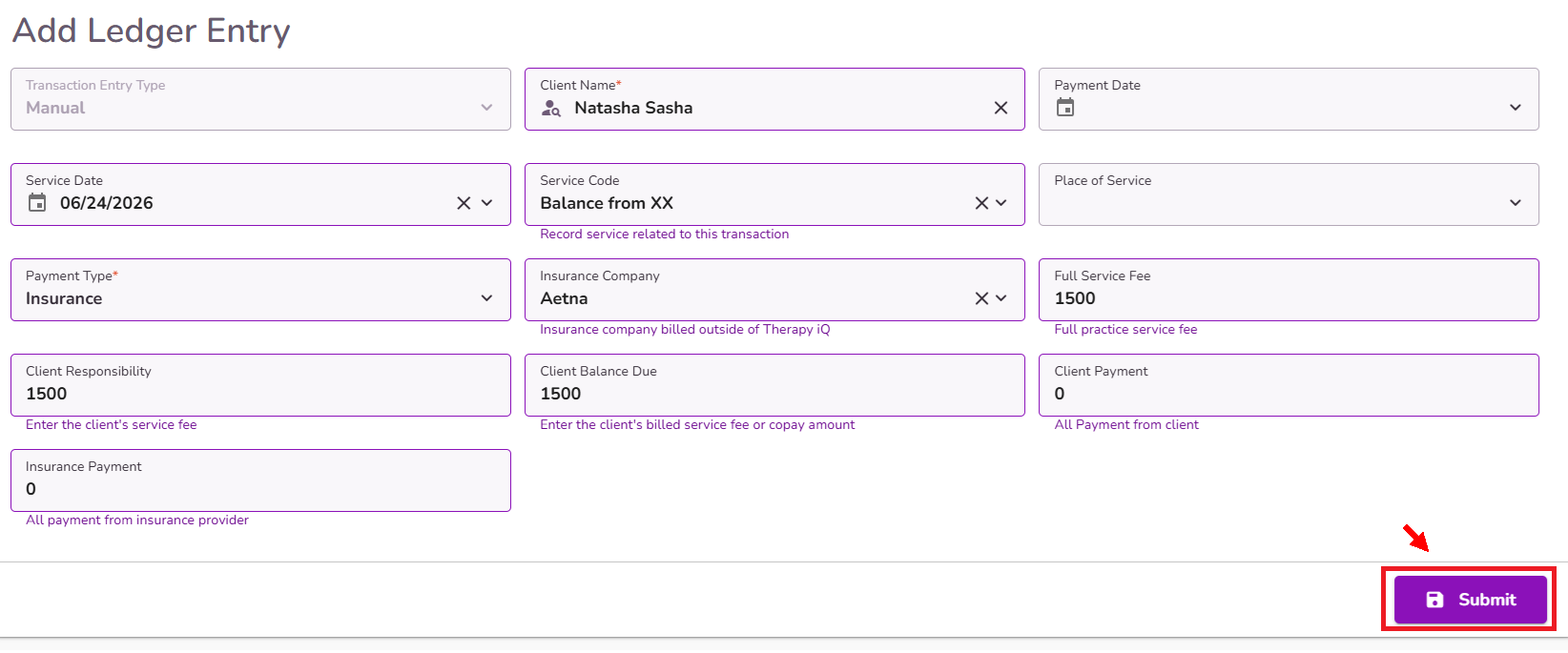The image size is (1568, 653).
Task: Open the Payment Date calendar icon
Action: [1065, 108]
